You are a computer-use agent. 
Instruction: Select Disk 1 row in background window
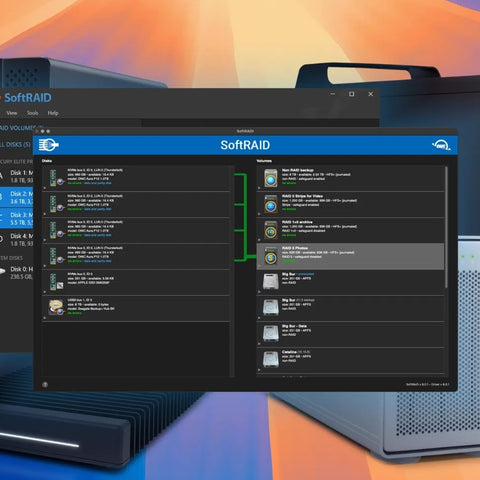click(x=17, y=176)
